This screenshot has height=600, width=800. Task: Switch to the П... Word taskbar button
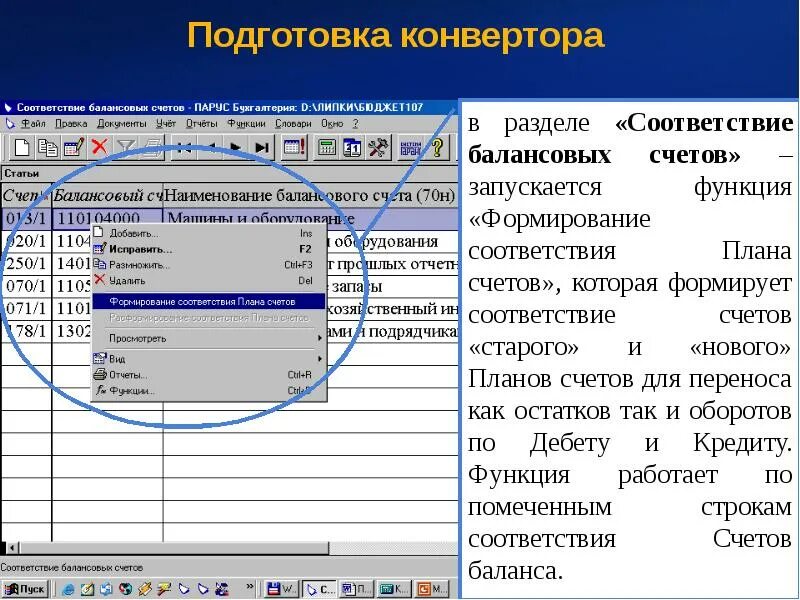click(357, 589)
